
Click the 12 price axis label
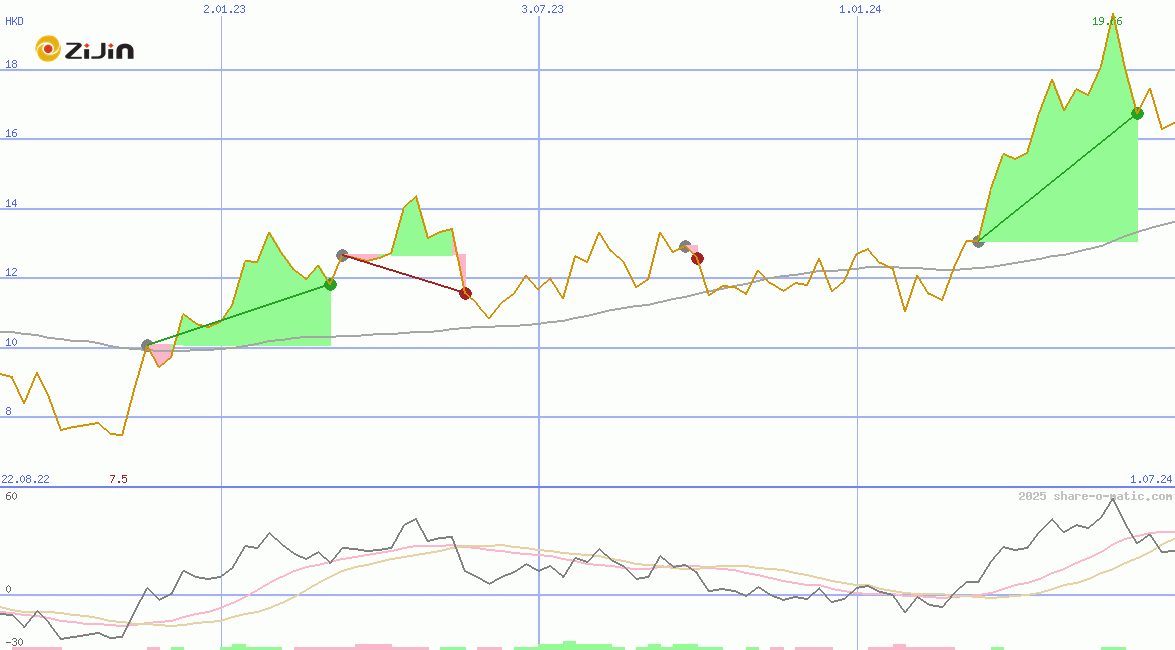(x=11, y=272)
